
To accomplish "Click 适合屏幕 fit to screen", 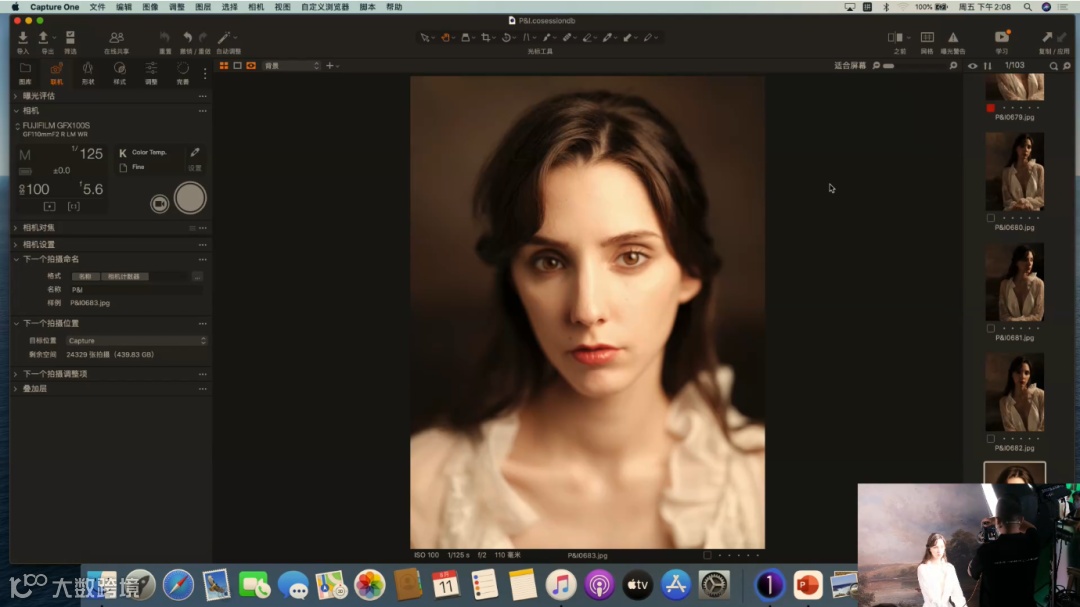I will pos(850,65).
